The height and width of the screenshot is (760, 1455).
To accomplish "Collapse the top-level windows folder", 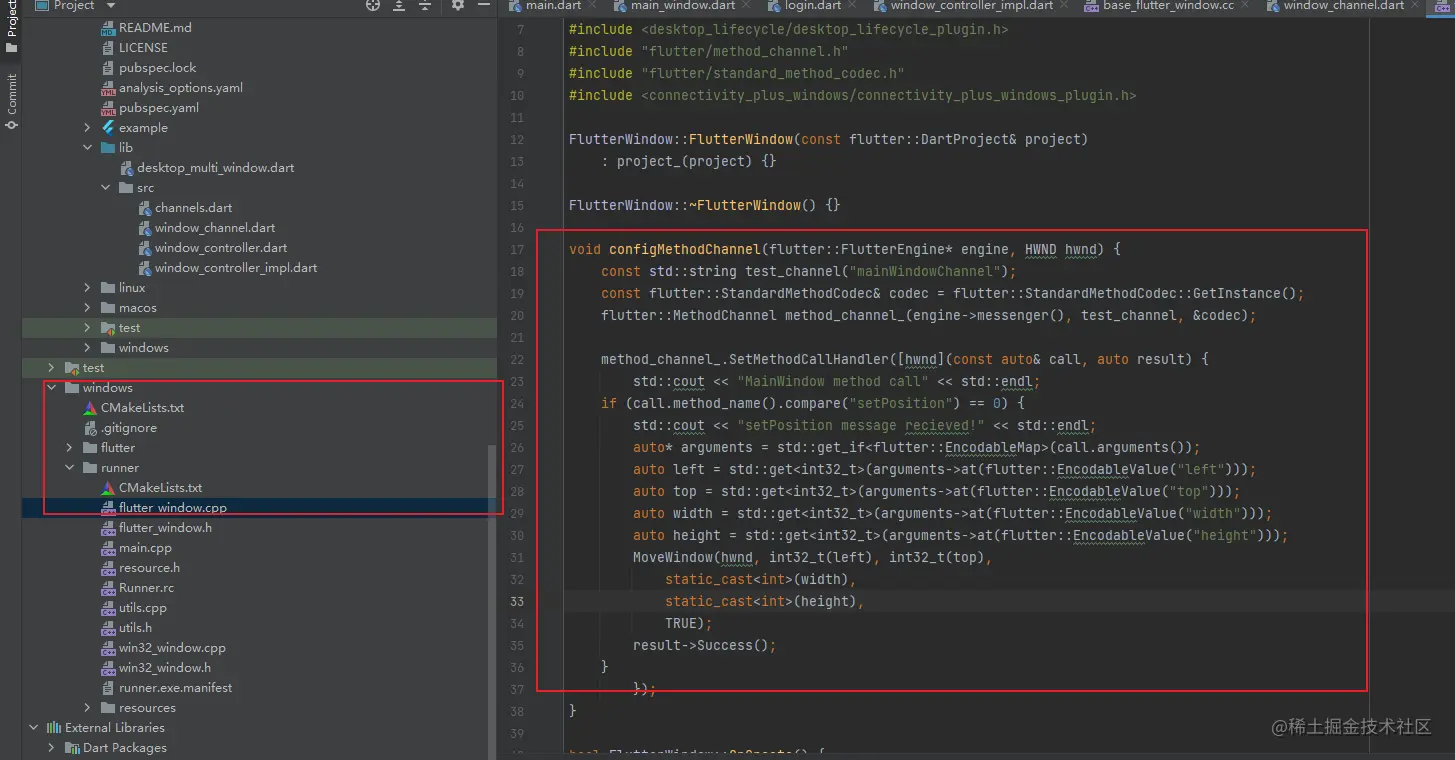I will point(51,388).
